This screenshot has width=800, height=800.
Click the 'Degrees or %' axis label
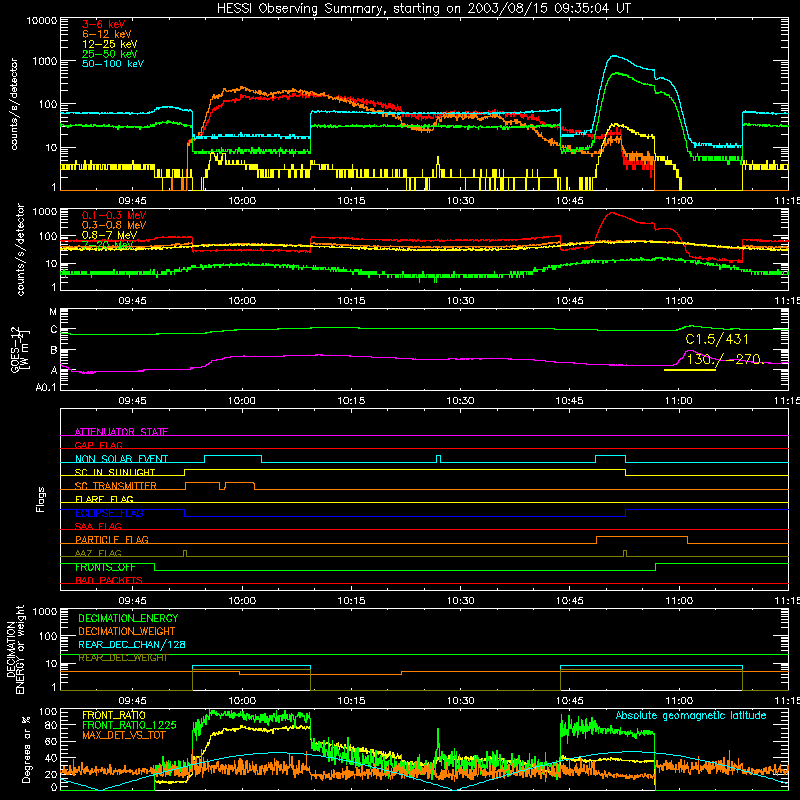pyautogui.click(x=26, y=750)
